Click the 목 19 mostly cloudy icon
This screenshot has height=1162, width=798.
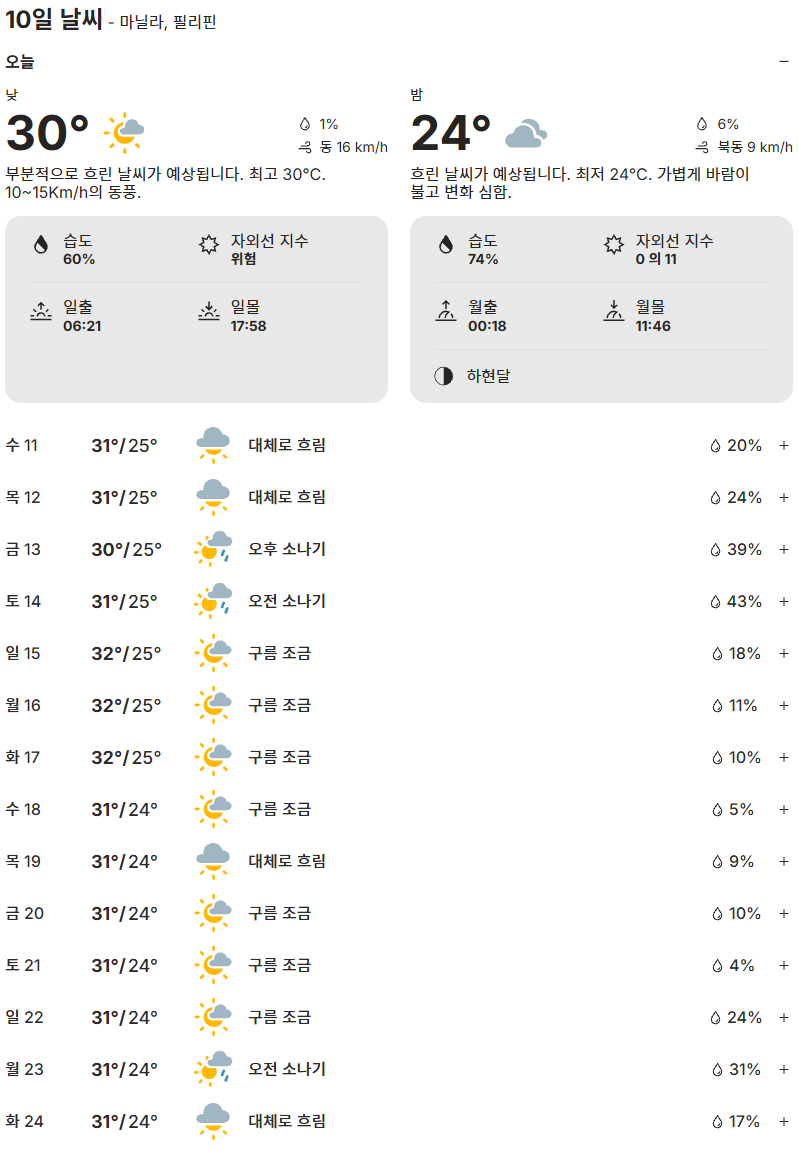pos(213,860)
